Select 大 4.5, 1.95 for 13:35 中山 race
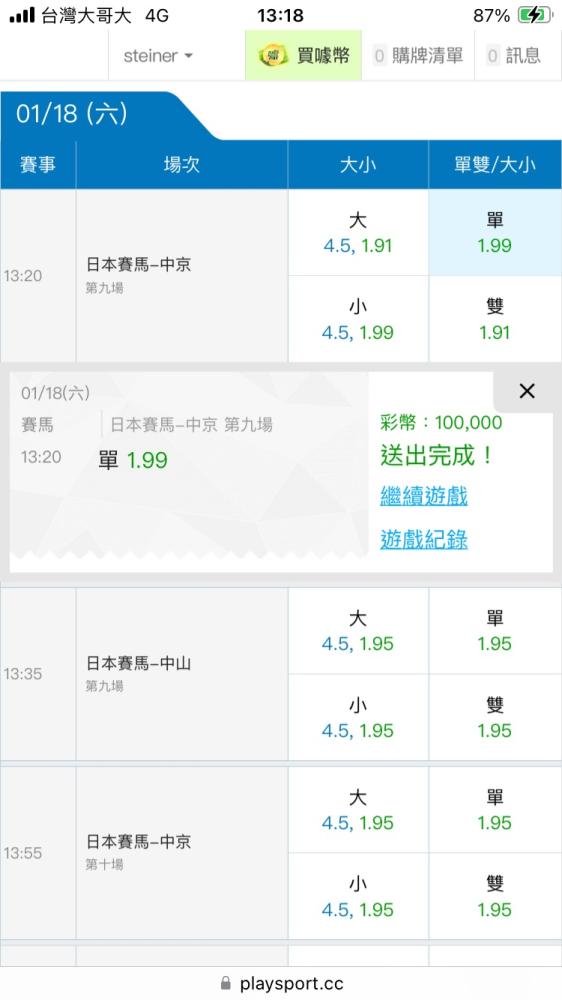Screen dimensions: 562x1000 pyautogui.click(x=358, y=631)
